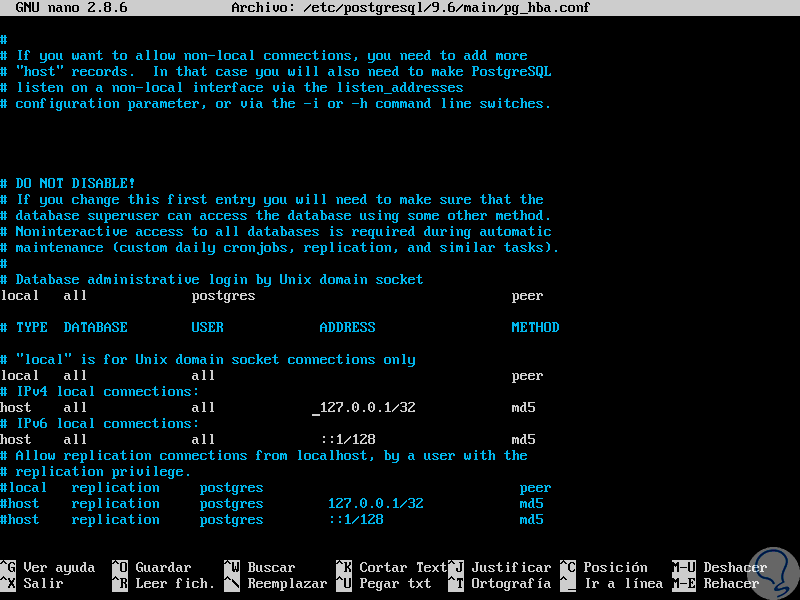The width and height of the screenshot is (800, 600).
Task: Insert another file via Leer fich.
Action: (x=172, y=583)
